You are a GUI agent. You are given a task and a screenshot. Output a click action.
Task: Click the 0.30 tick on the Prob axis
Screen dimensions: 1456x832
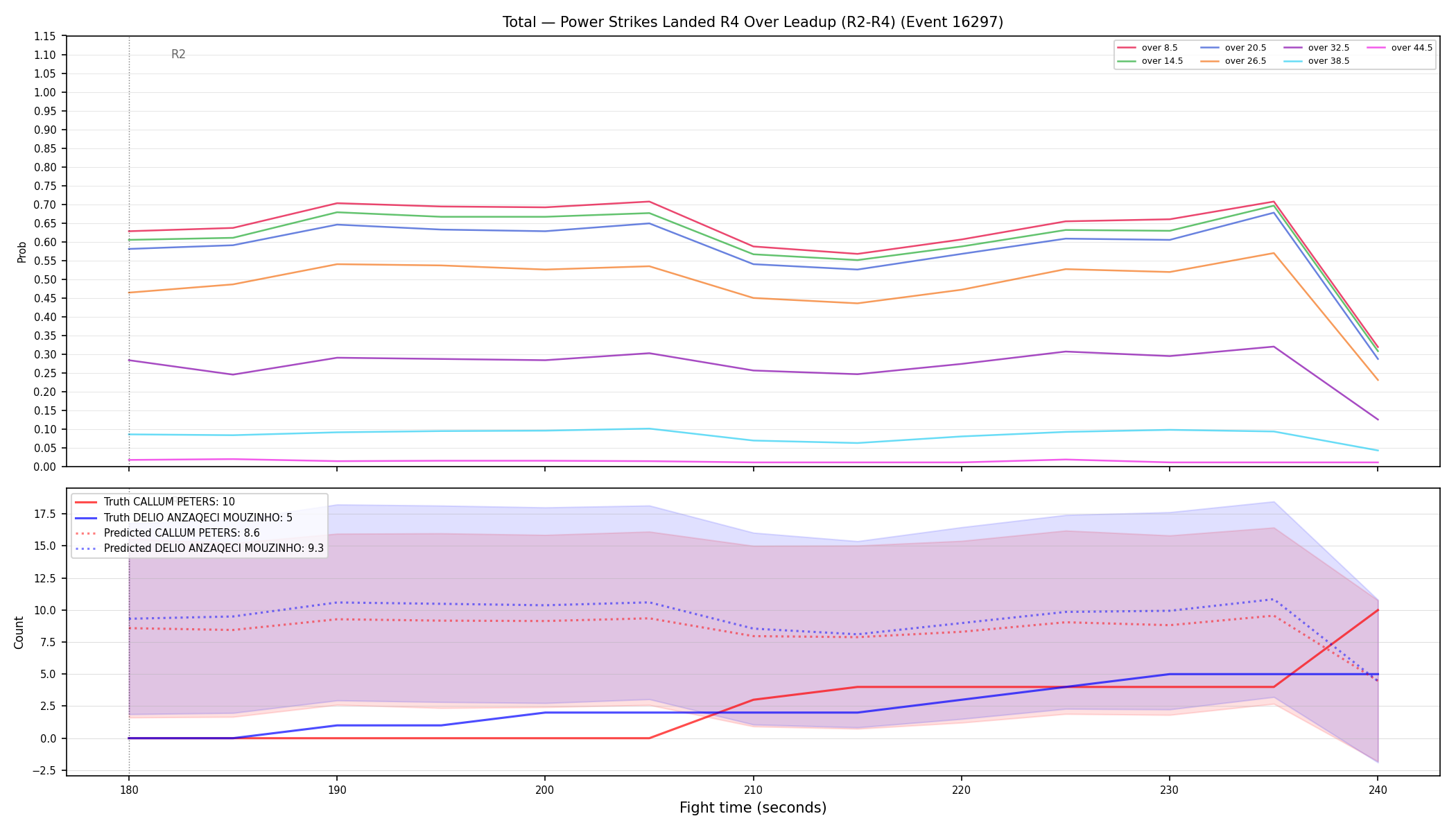[x=46, y=355]
